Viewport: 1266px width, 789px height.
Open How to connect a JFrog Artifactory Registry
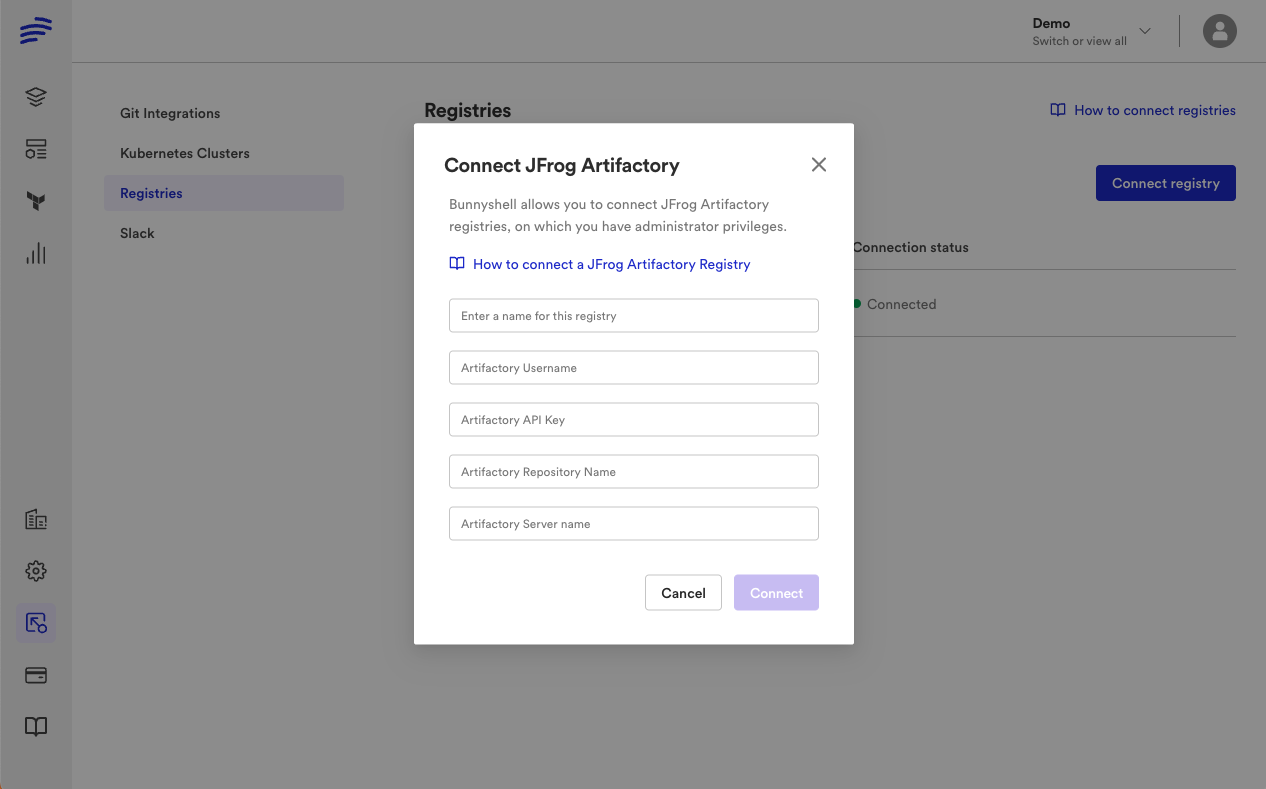tap(611, 264)
